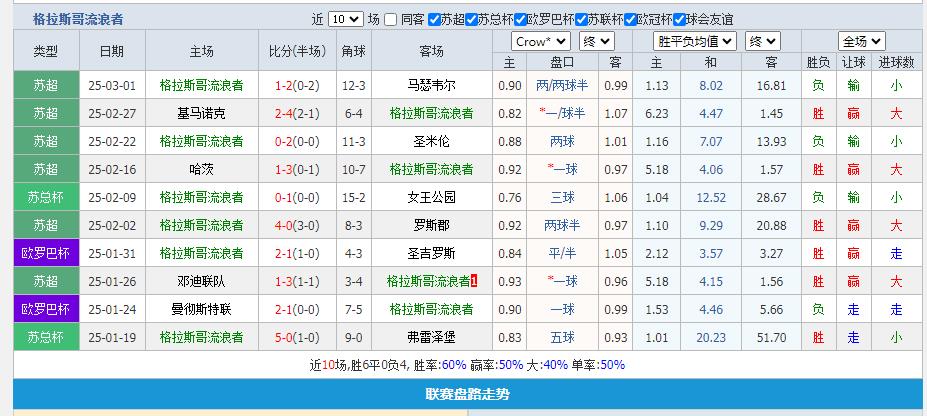
Task: Click the 欧罗巴杯 badge in 圣吉罗斯 row
Action: (46, 253)
